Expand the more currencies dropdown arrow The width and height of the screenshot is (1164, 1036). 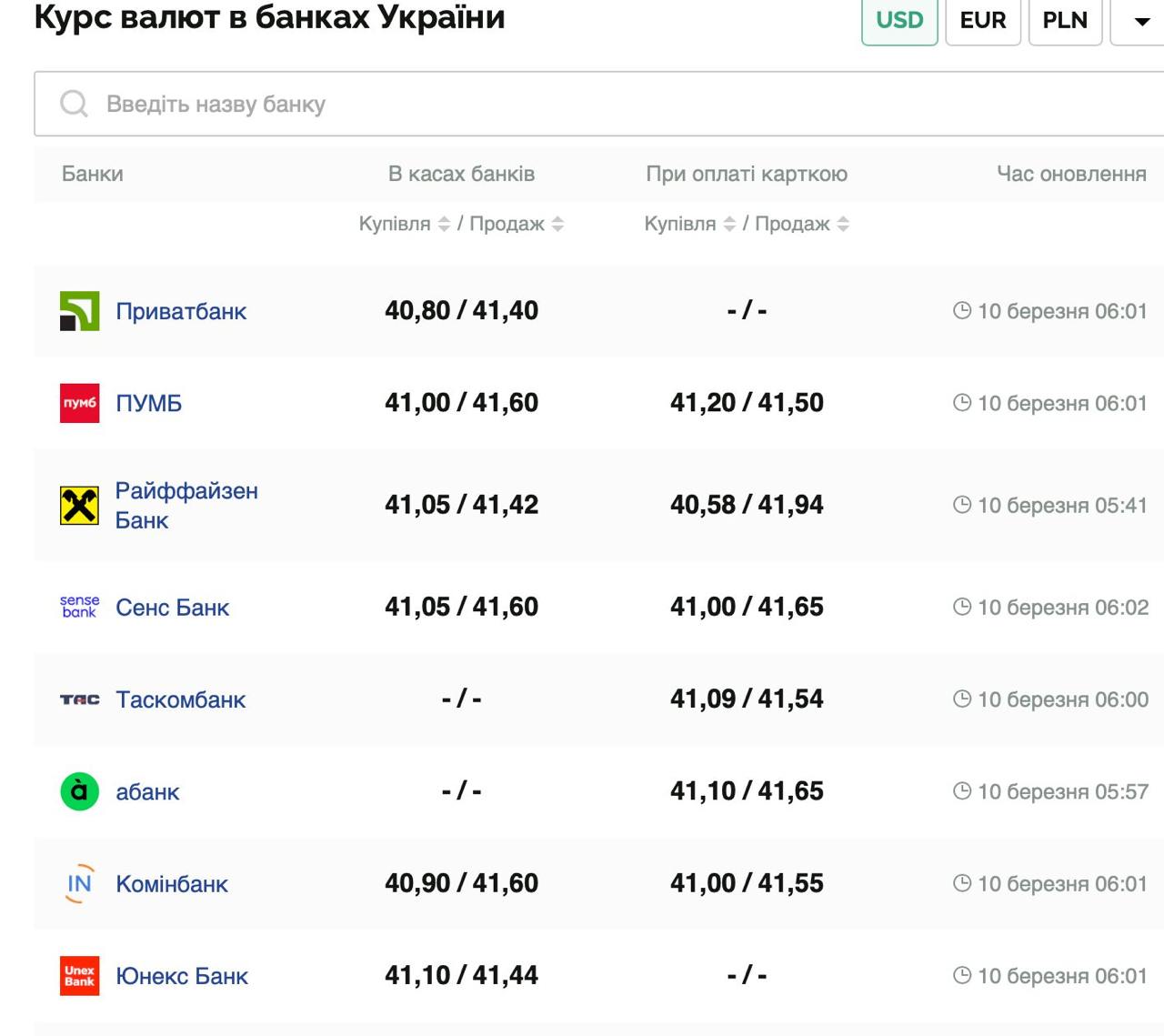coord(1142,21)
